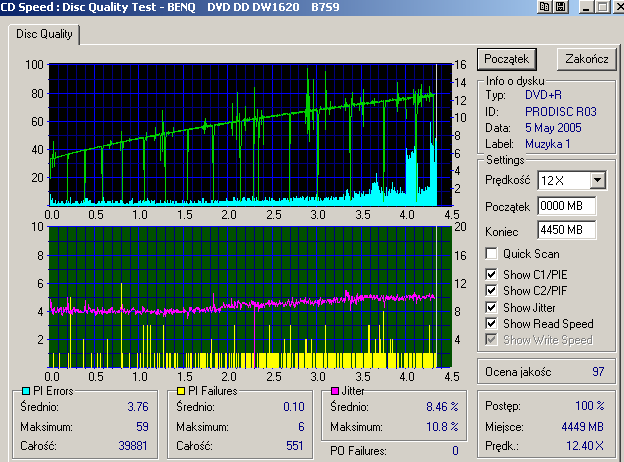Click the copy-to-clipboard title bar icon
This screenshot has width=624, height=462.
544,7
